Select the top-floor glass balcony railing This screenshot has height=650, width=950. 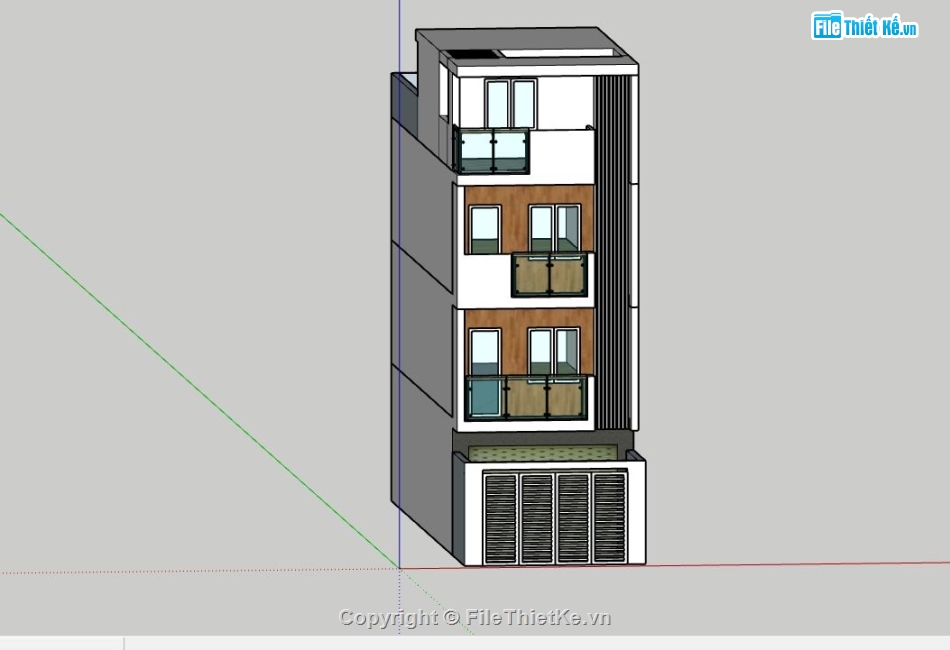492,151
